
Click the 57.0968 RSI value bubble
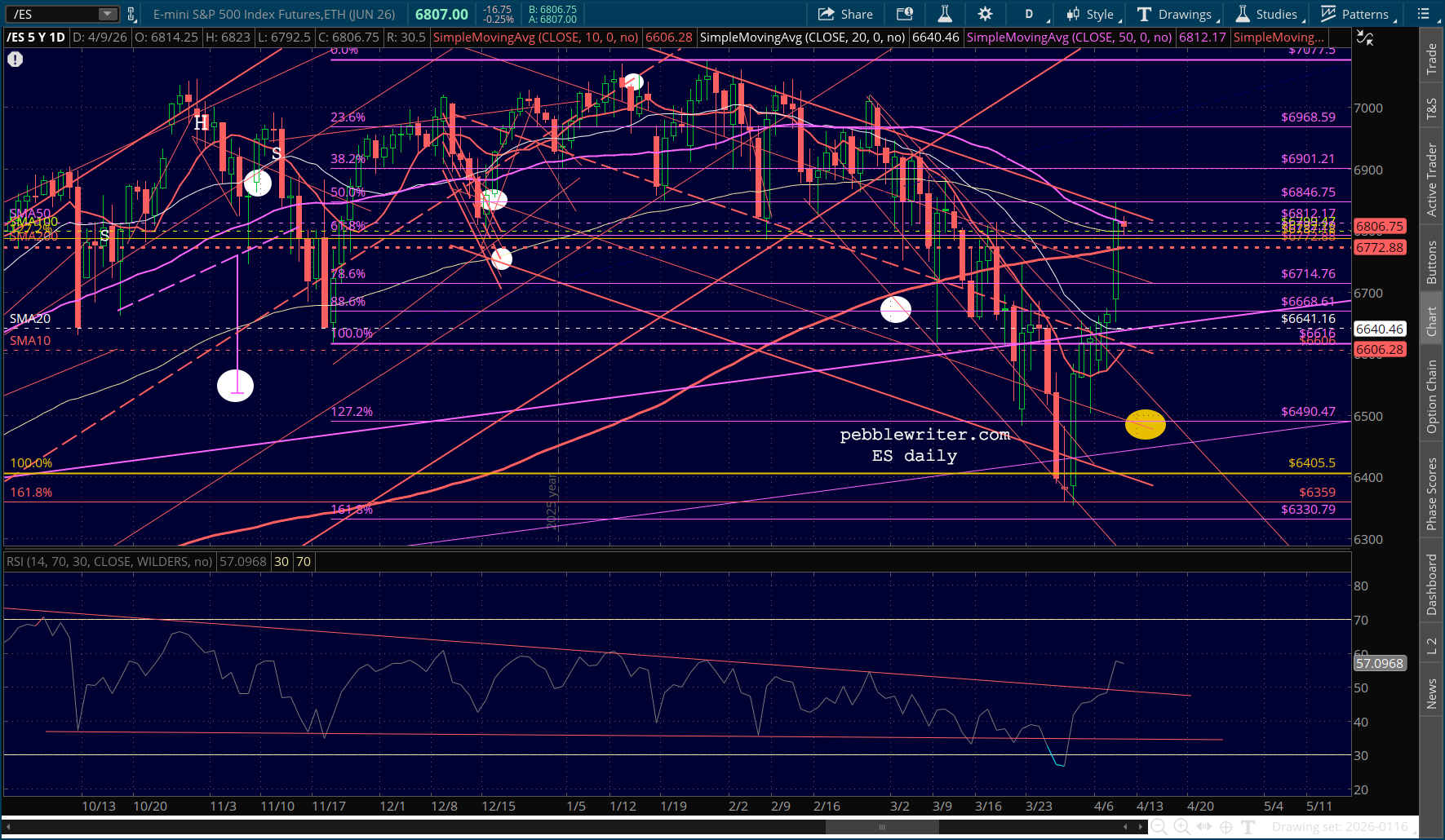1380,664
